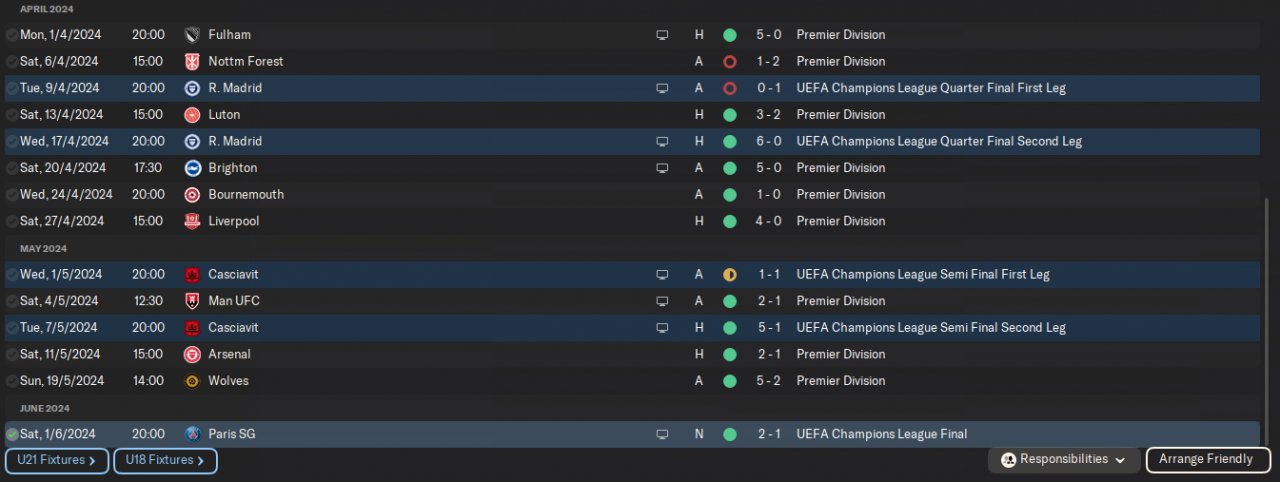Click the Wolves club badge icon
This screenshot has width=1280, height=482.
tap(192, 381)
